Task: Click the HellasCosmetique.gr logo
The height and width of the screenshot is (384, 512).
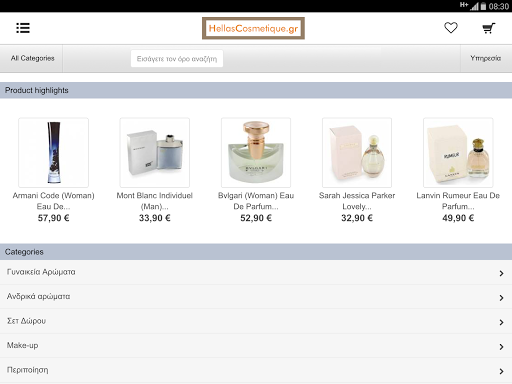Action: point(253,28)
